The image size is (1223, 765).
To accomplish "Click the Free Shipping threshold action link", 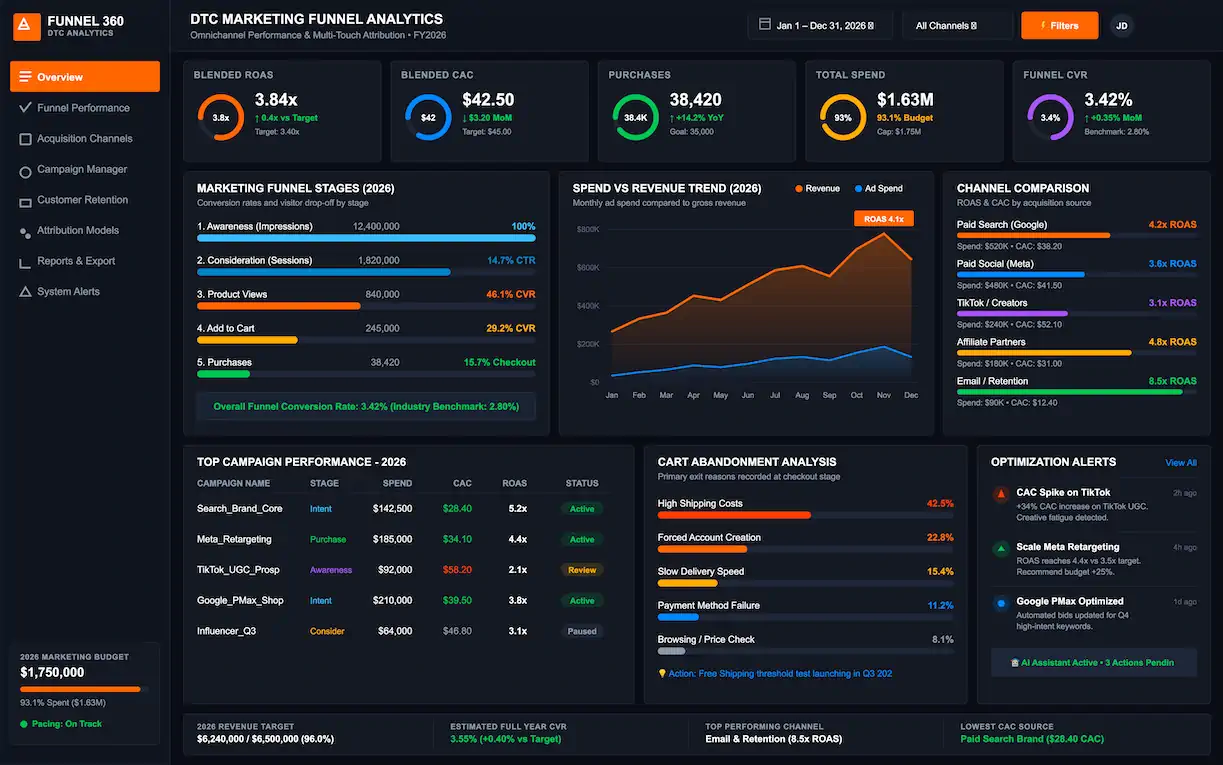I will (780, 674).
